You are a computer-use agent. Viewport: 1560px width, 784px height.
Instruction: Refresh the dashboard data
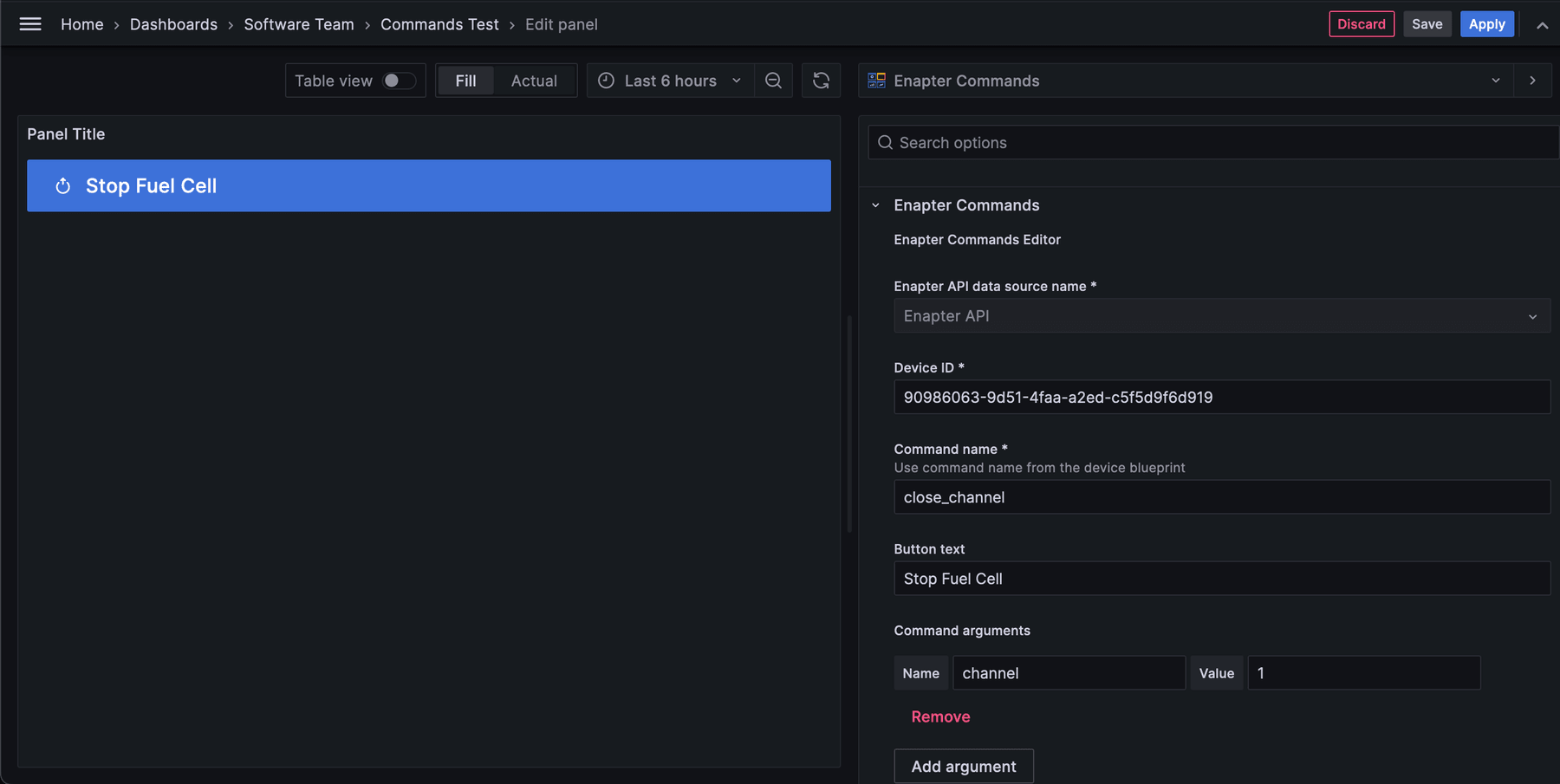point(820,80)
